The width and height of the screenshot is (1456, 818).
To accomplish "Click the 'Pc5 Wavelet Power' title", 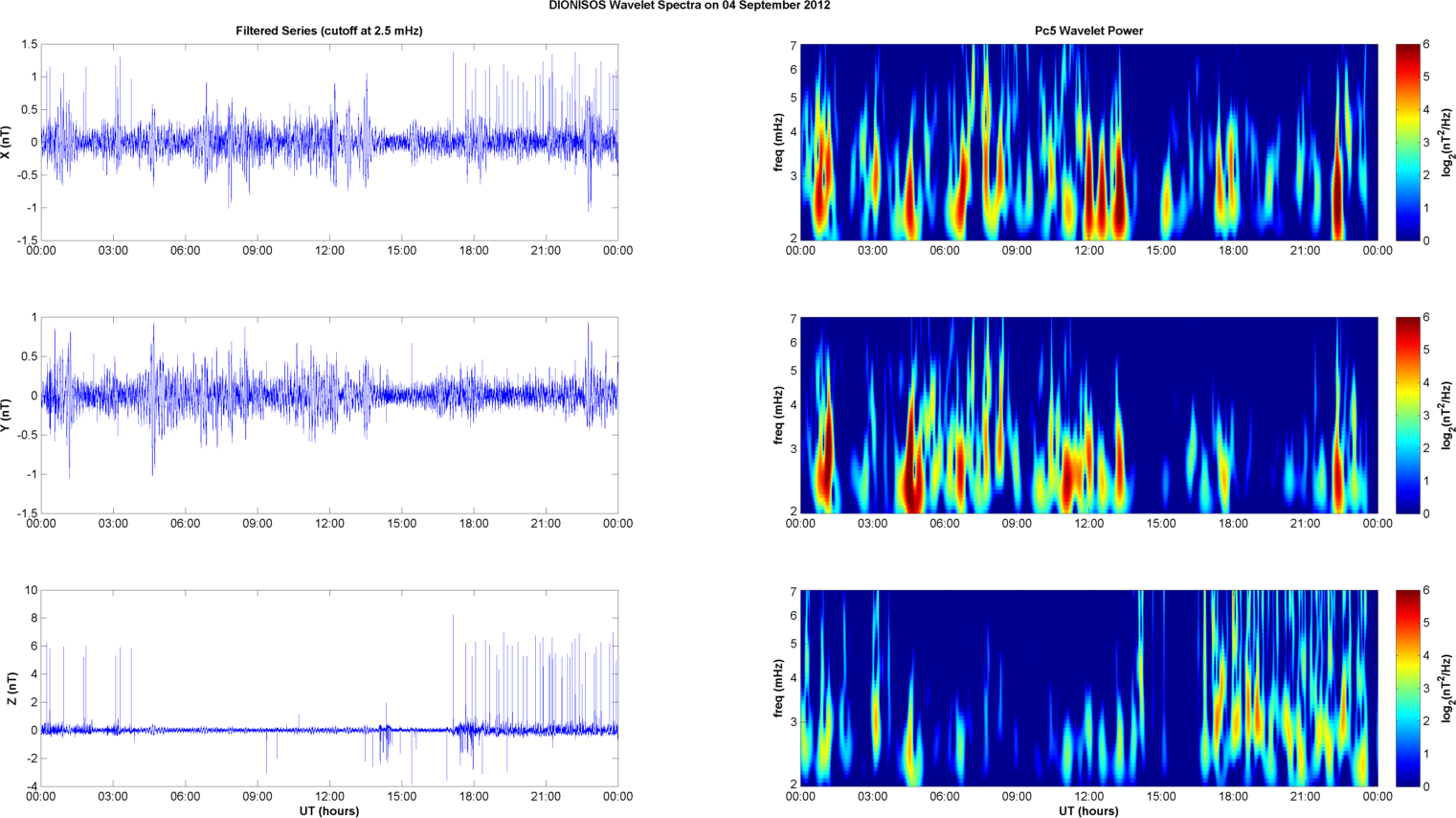I will 1088,31.
